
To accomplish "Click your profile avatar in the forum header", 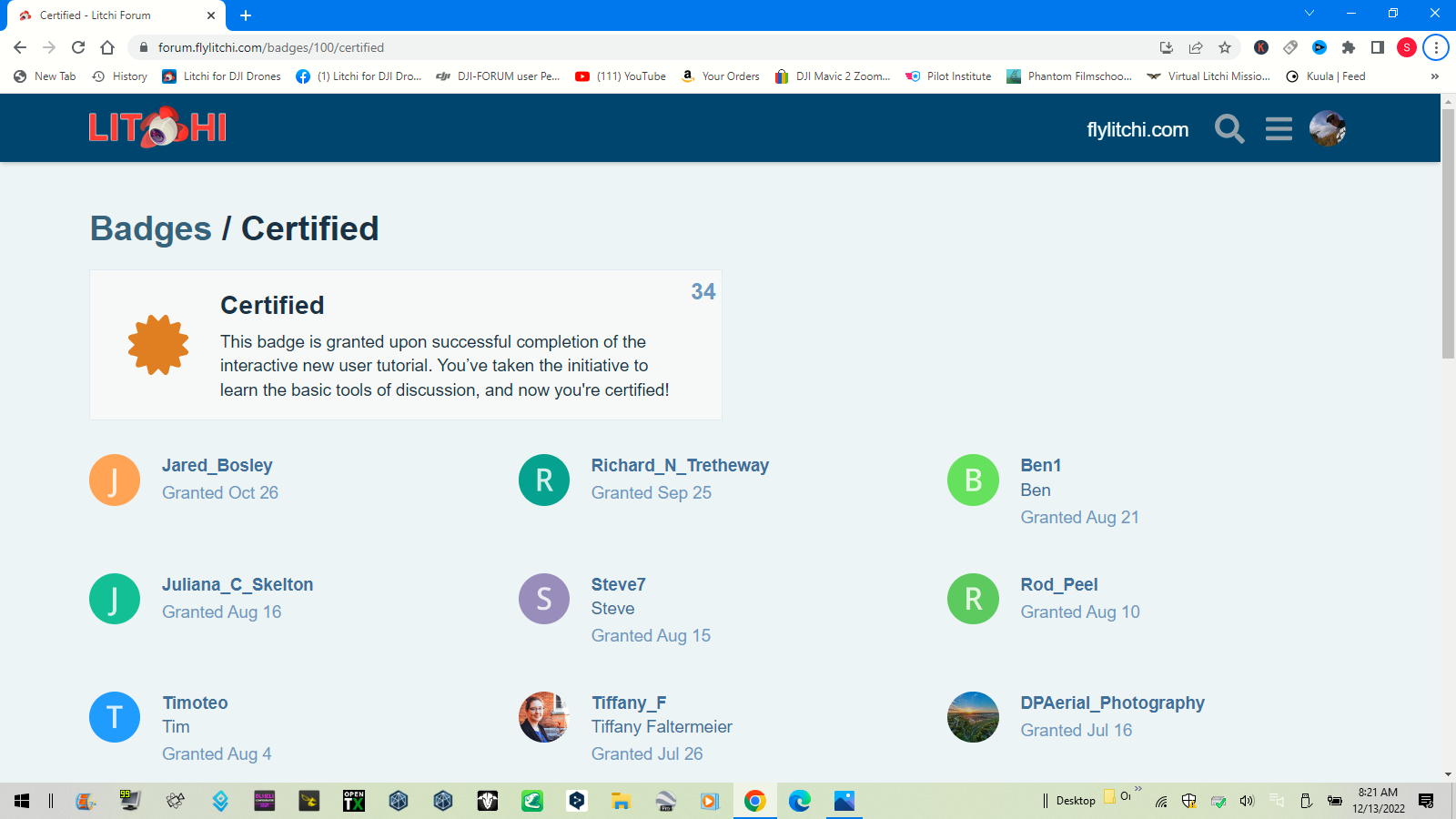I will 1328,128.
